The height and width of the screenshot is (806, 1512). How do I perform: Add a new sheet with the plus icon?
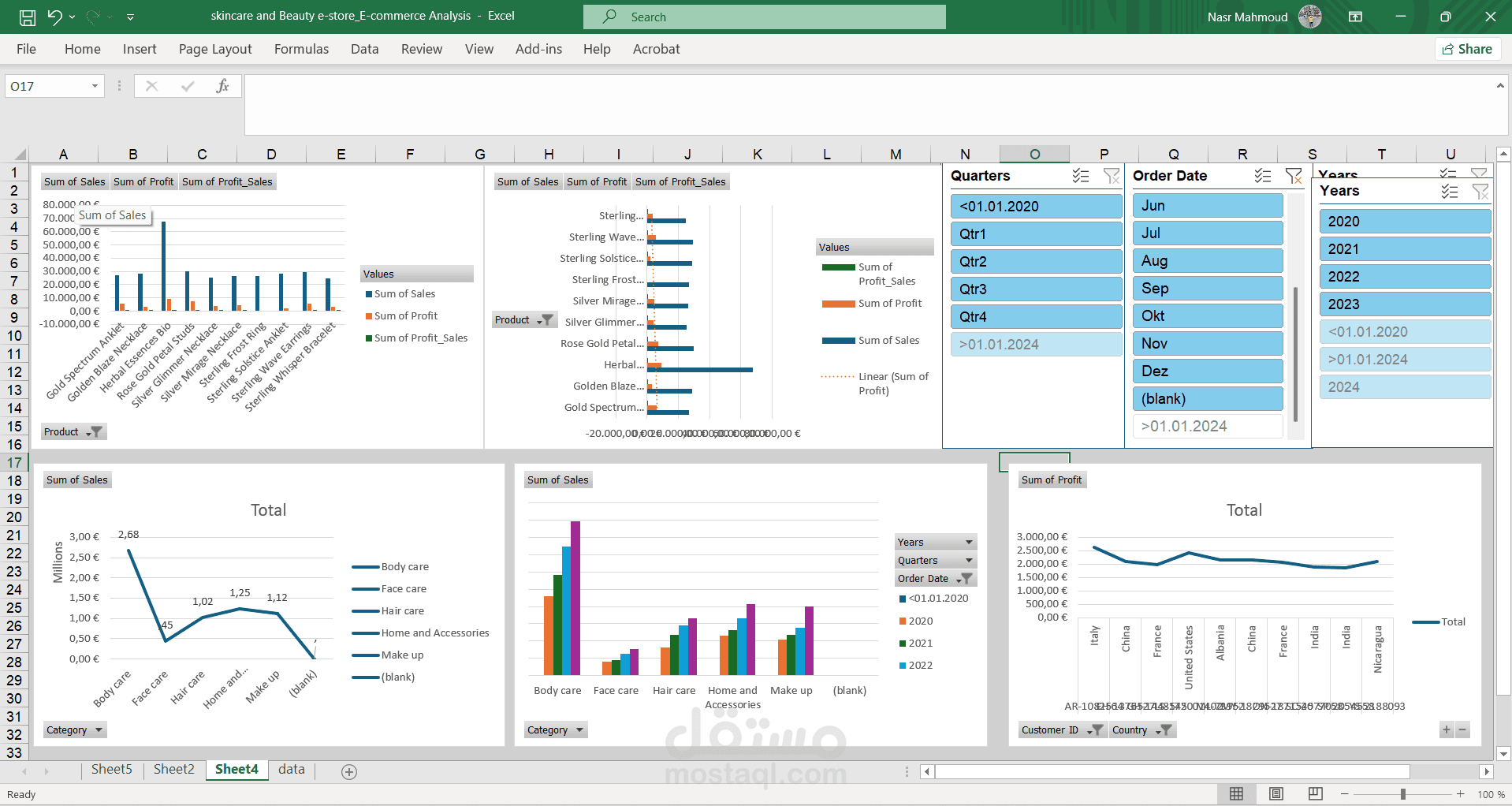[x=349, y=771]
